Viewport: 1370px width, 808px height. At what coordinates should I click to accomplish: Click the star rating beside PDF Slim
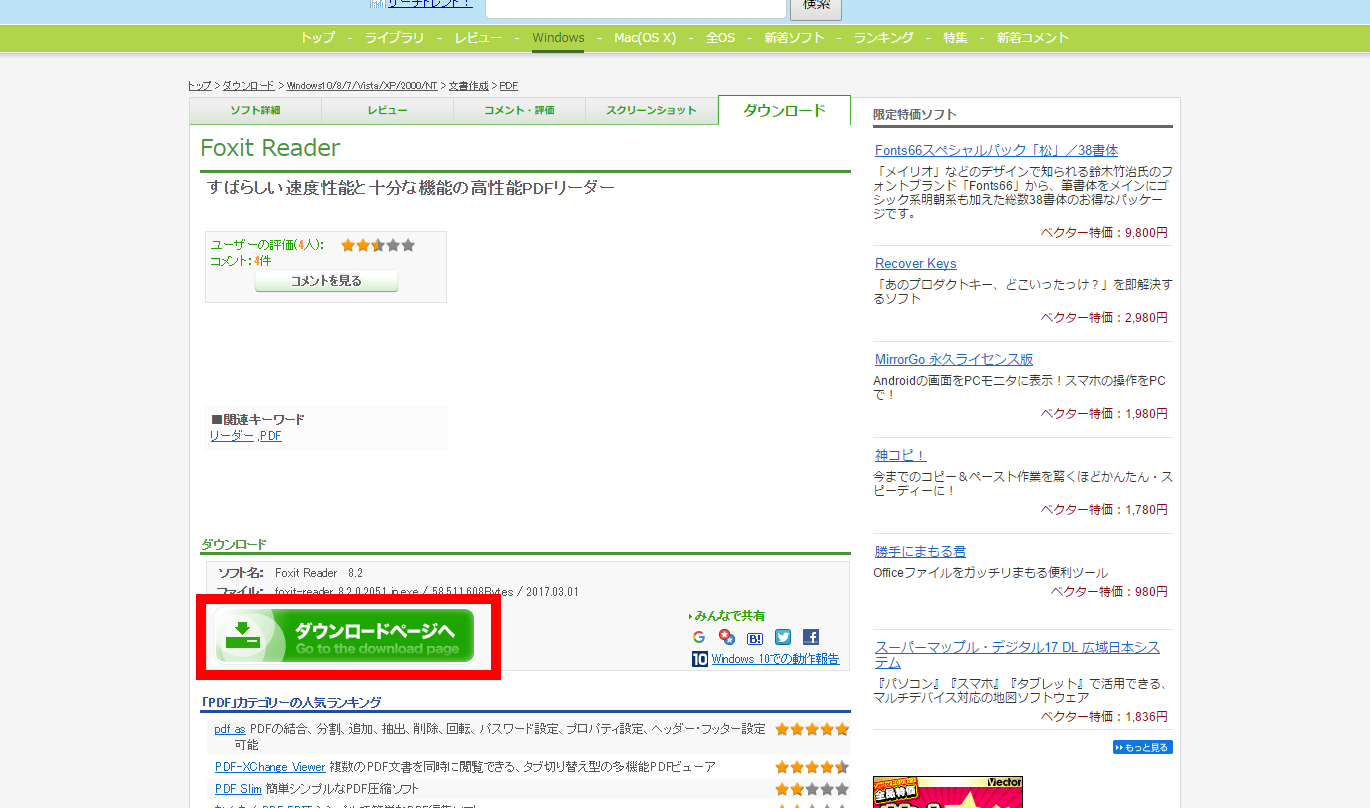812,789
